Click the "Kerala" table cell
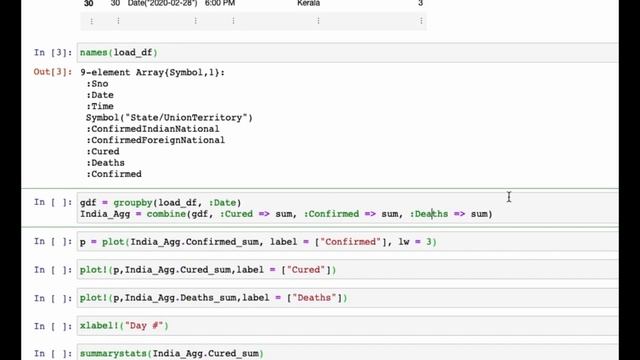The height and width of the screenshot is (360, 640). [x=309, y=3]
